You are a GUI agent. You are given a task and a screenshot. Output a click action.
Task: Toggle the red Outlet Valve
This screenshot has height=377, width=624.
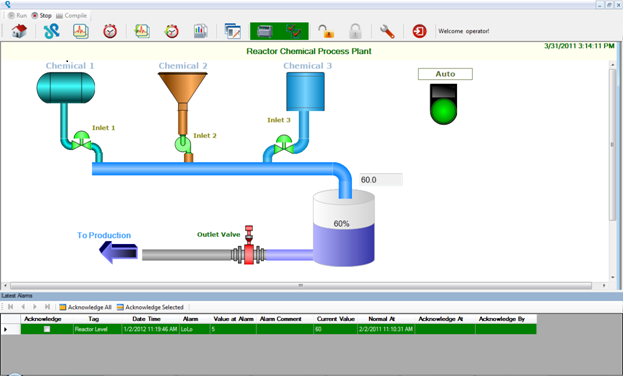point(249,245)
